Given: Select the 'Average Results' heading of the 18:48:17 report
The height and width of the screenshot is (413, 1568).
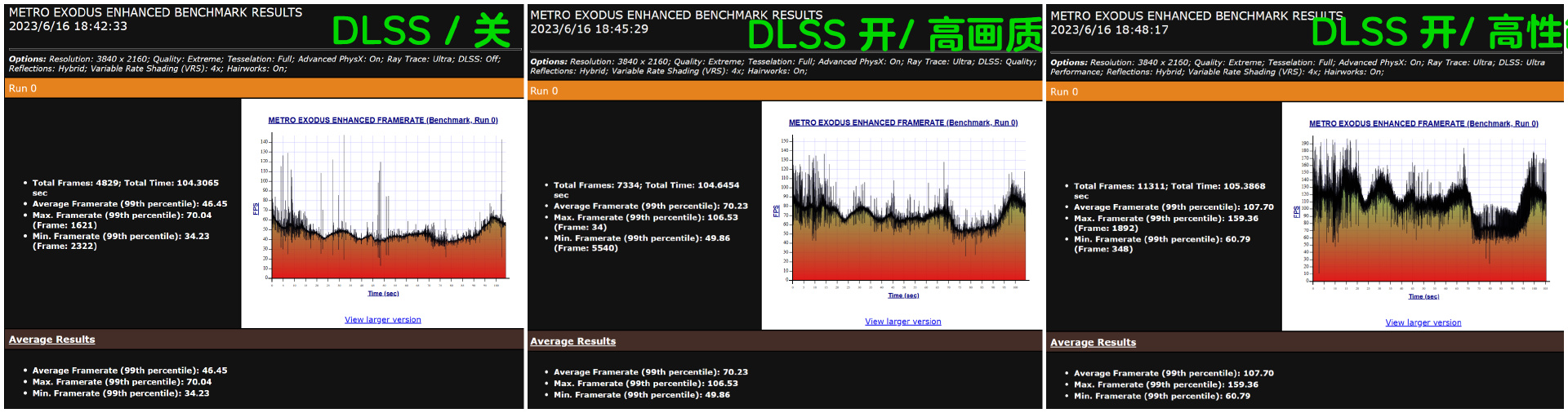Looking at the screenshot, I should click(1093, 343).
